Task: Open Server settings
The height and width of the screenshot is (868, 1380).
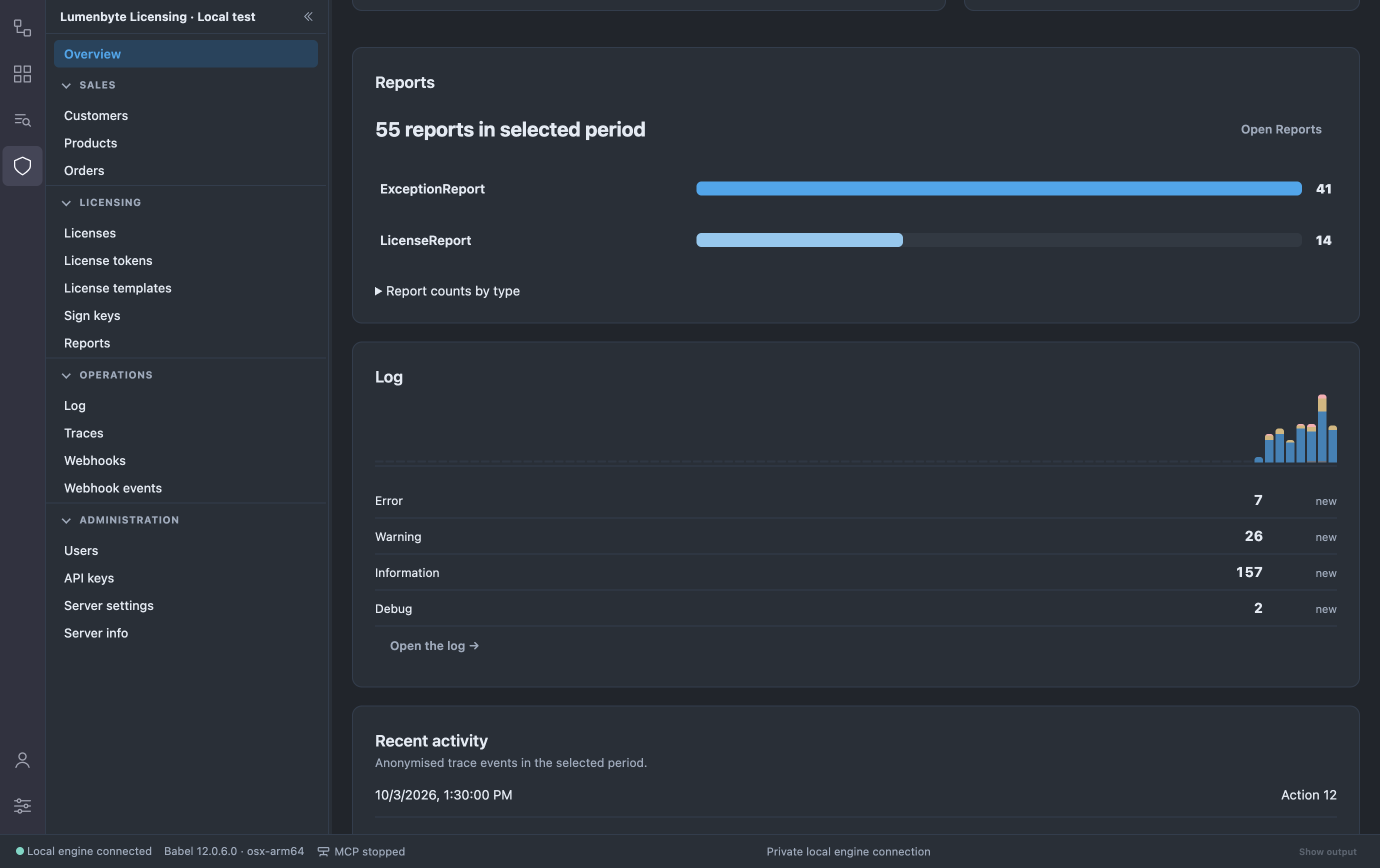Action: (185, 605)
